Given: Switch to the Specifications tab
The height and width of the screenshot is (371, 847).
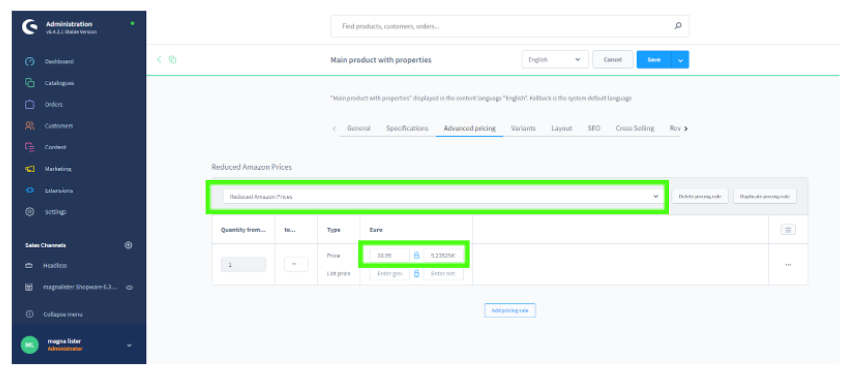Looking at the screenshot, I should click(x=407, y=129).
